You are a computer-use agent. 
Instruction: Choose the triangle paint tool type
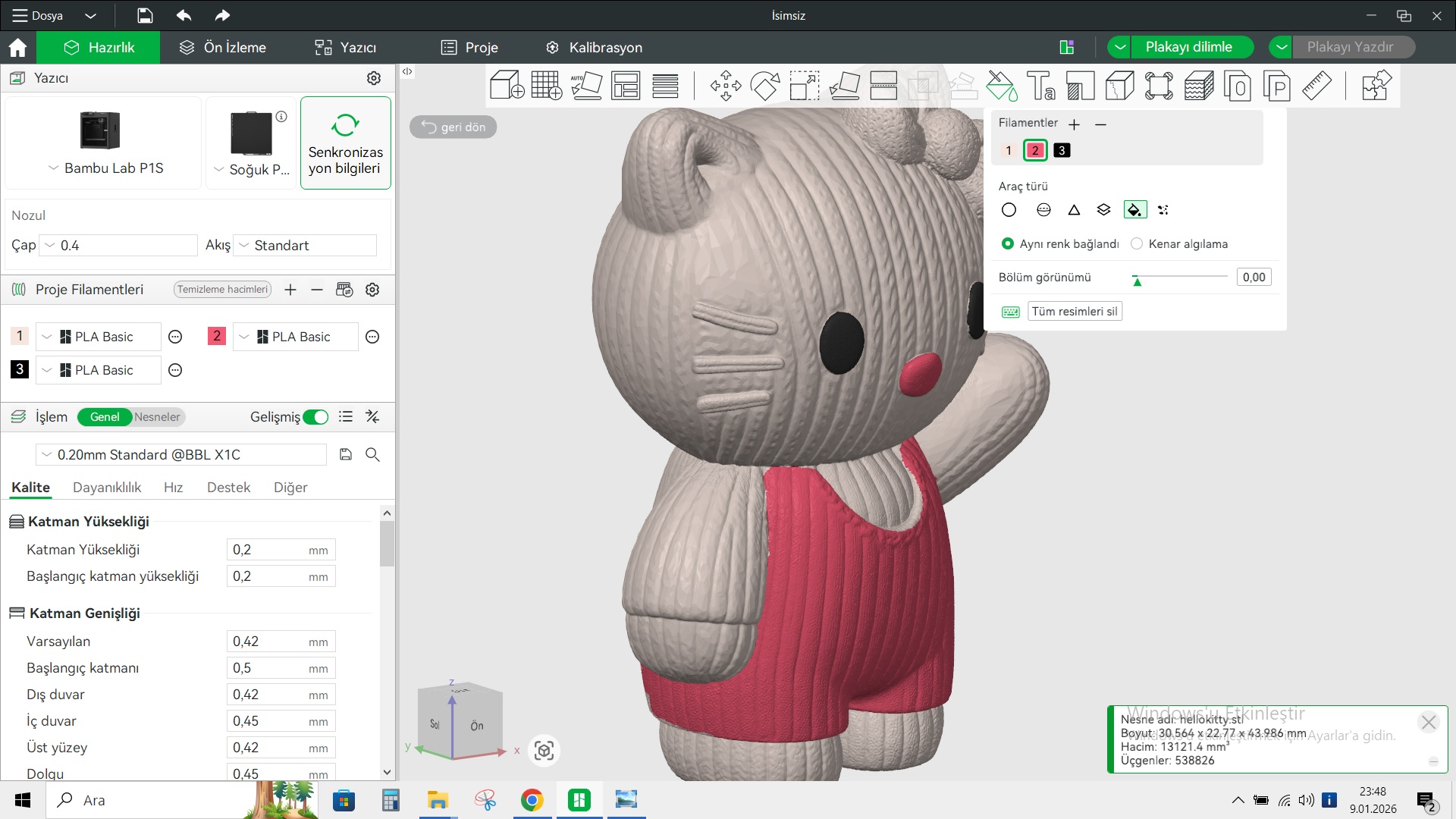[x=1074, y=210]
